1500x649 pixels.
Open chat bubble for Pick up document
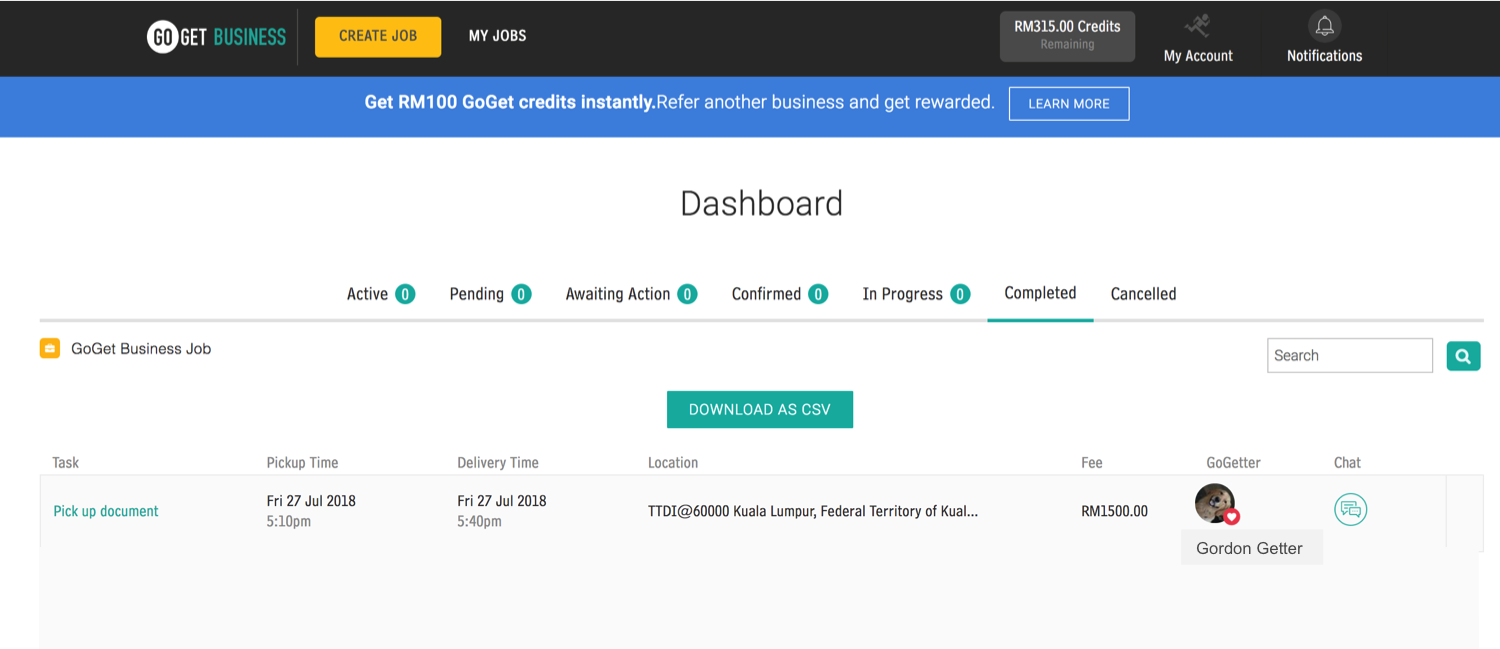coord(1350,510)
